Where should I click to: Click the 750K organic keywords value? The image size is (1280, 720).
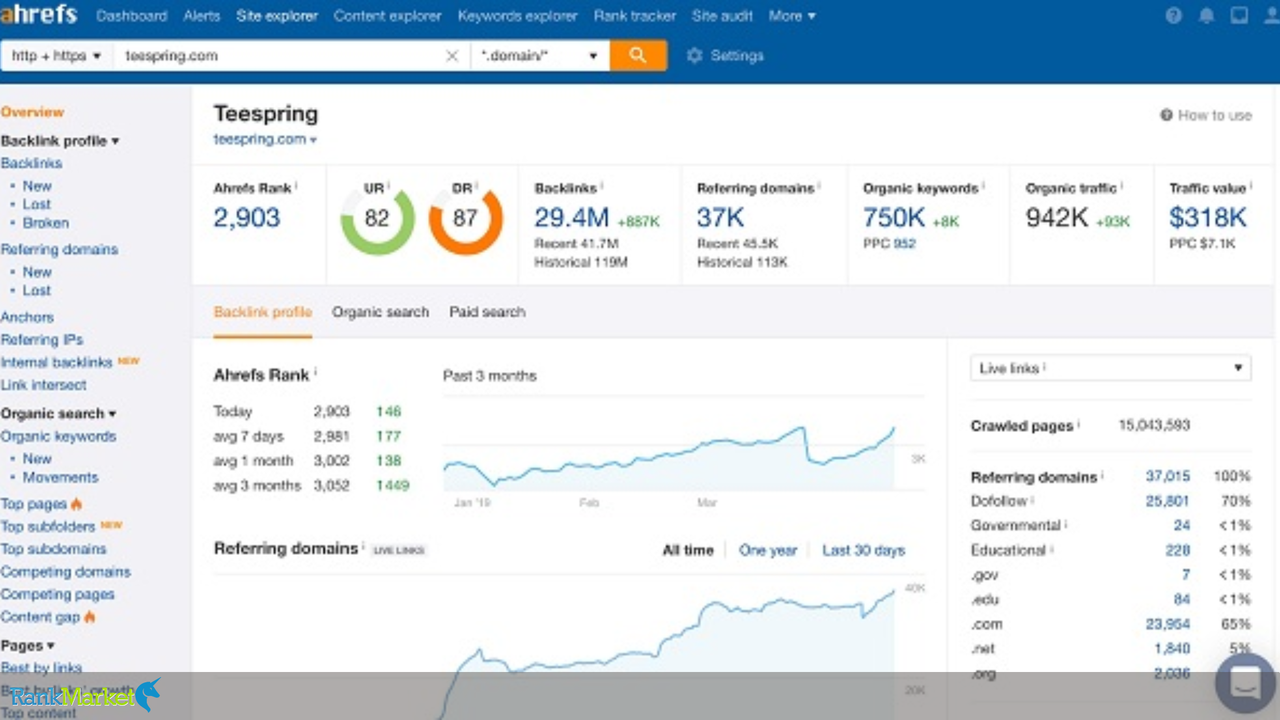click(x=894, y=217)
